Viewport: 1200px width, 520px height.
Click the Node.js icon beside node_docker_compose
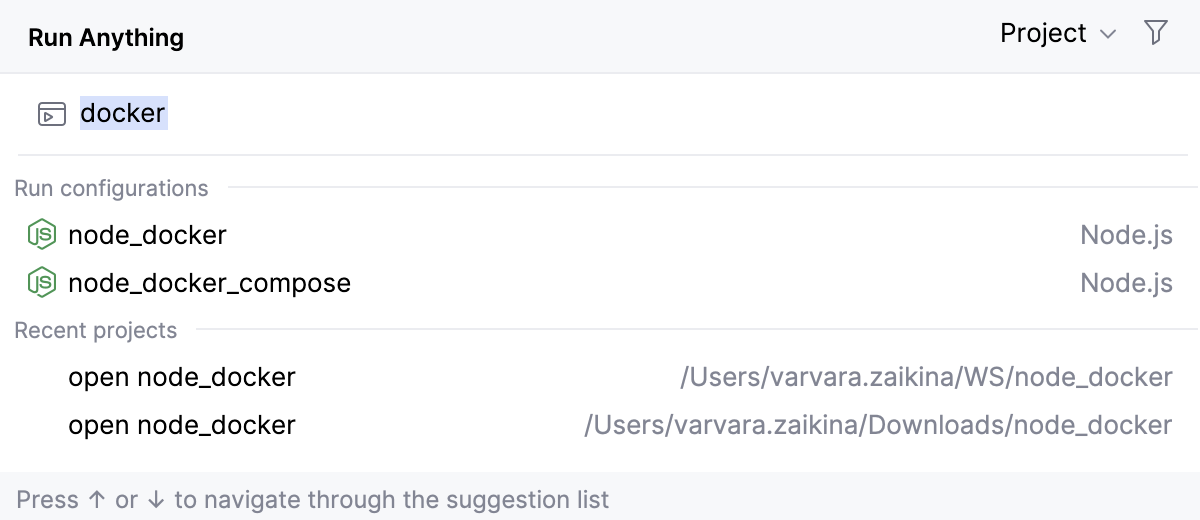(41, 283)
